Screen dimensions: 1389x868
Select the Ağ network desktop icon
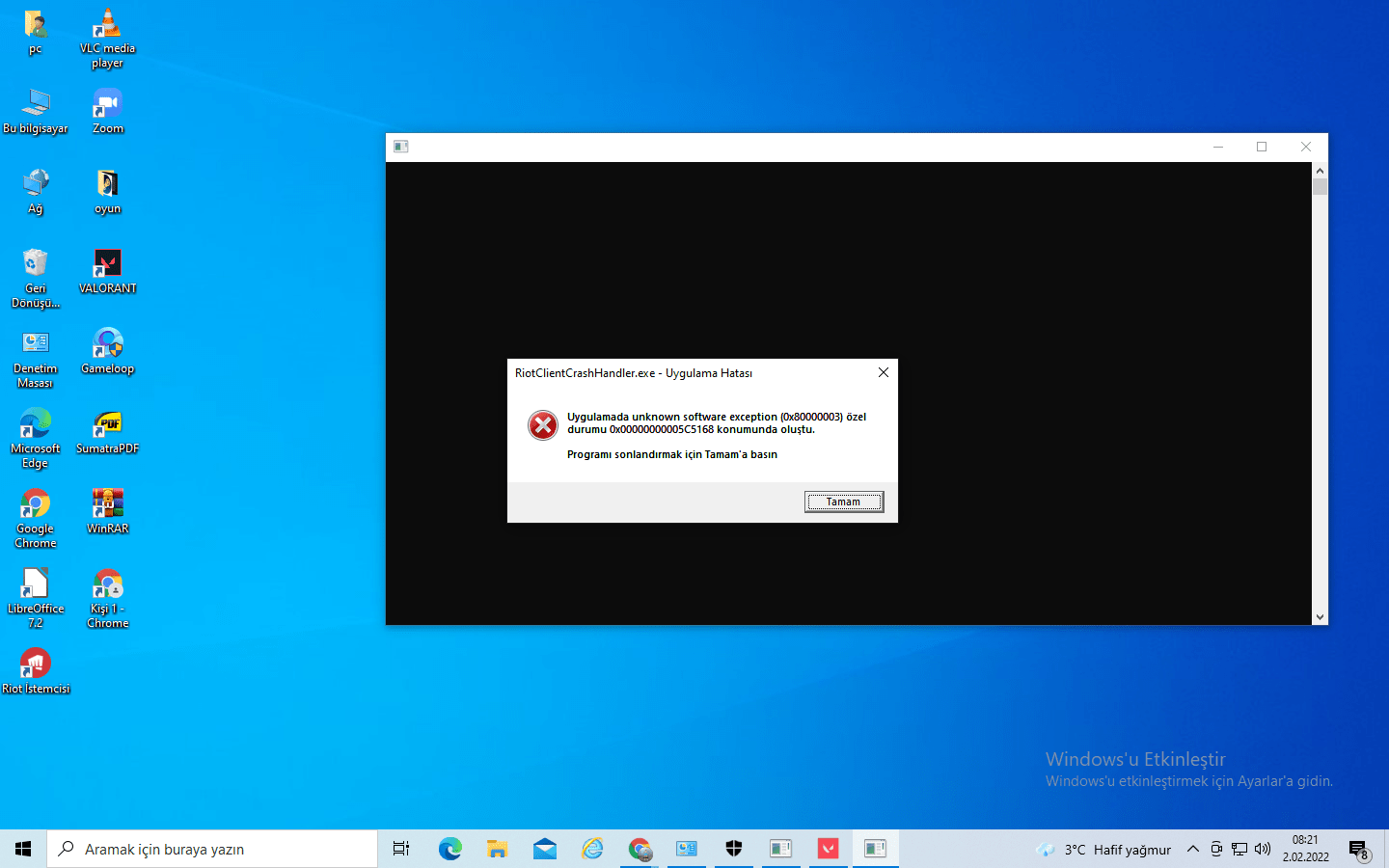click(36, 192)
